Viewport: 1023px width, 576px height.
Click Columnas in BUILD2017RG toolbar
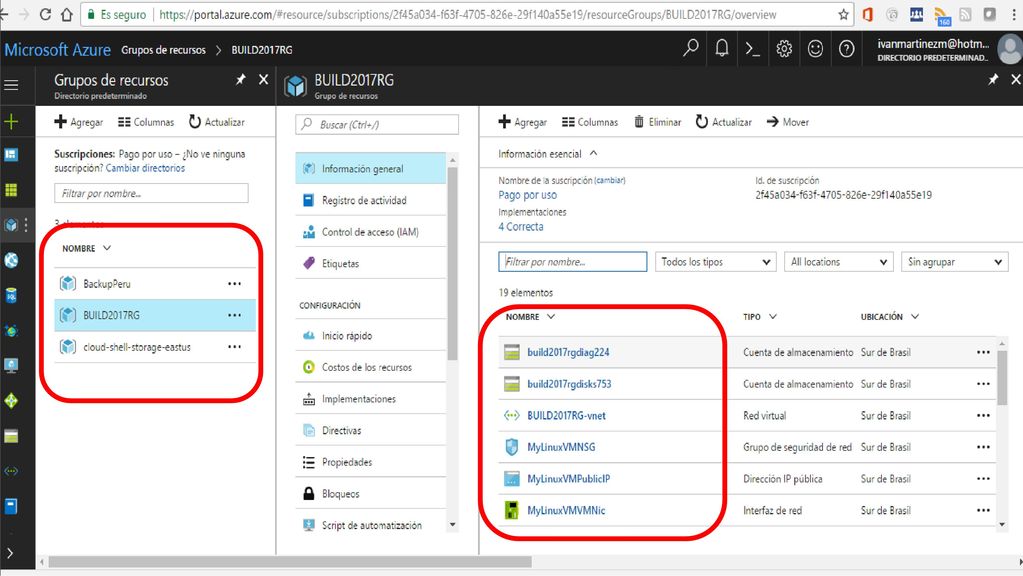(590, 122)
